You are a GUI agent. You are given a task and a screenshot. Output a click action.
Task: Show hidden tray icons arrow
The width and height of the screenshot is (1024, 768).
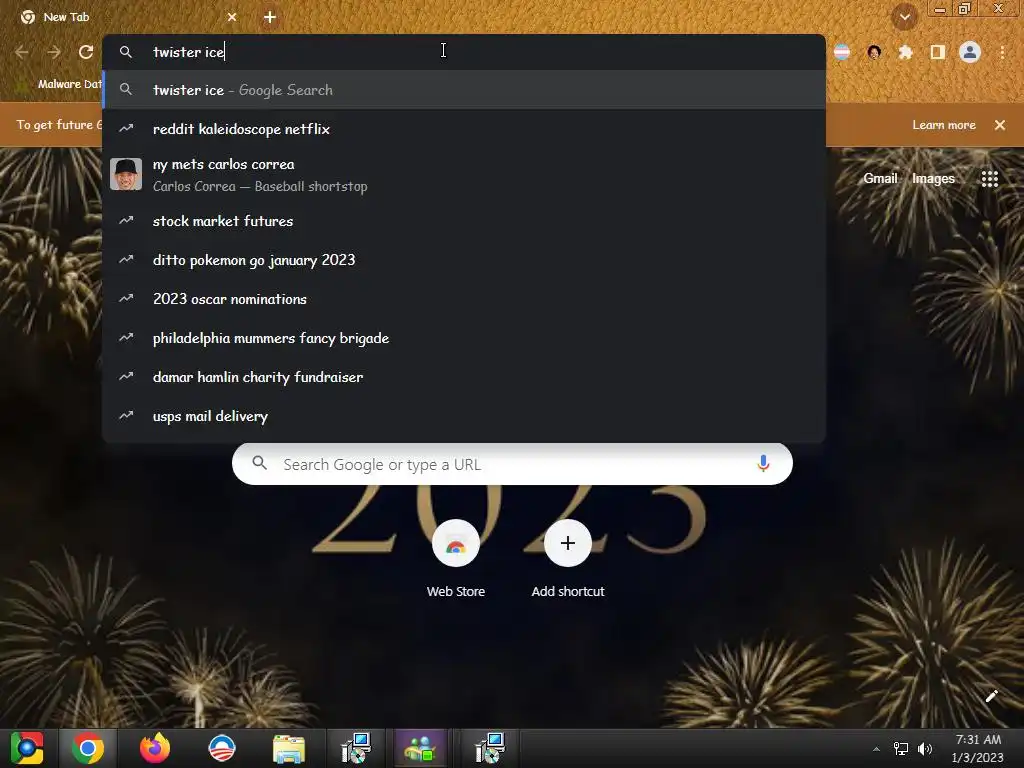(x=876, y=749)
